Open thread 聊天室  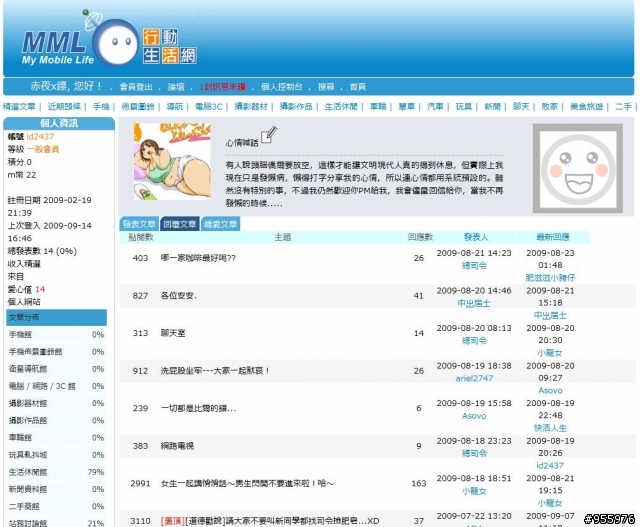(173, 333)
